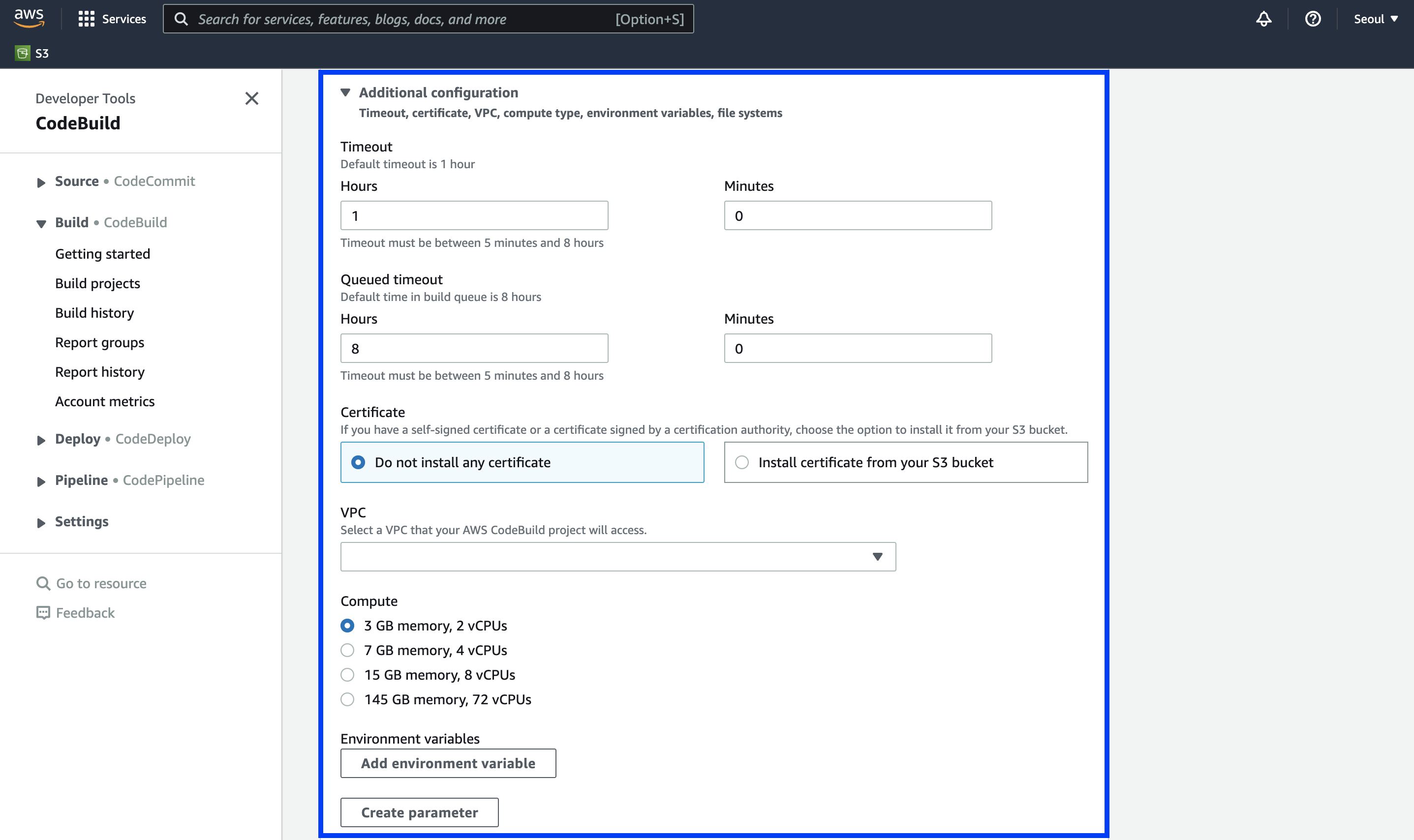Open Build history in sidebar
The width and height of the screenshot is (1414, 840).
click(94, 312)
